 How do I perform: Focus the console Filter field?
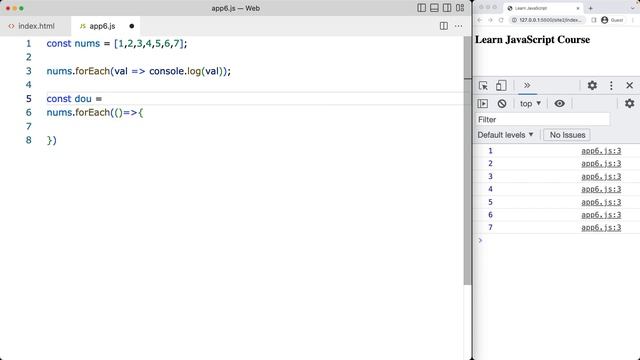point(542,120)
